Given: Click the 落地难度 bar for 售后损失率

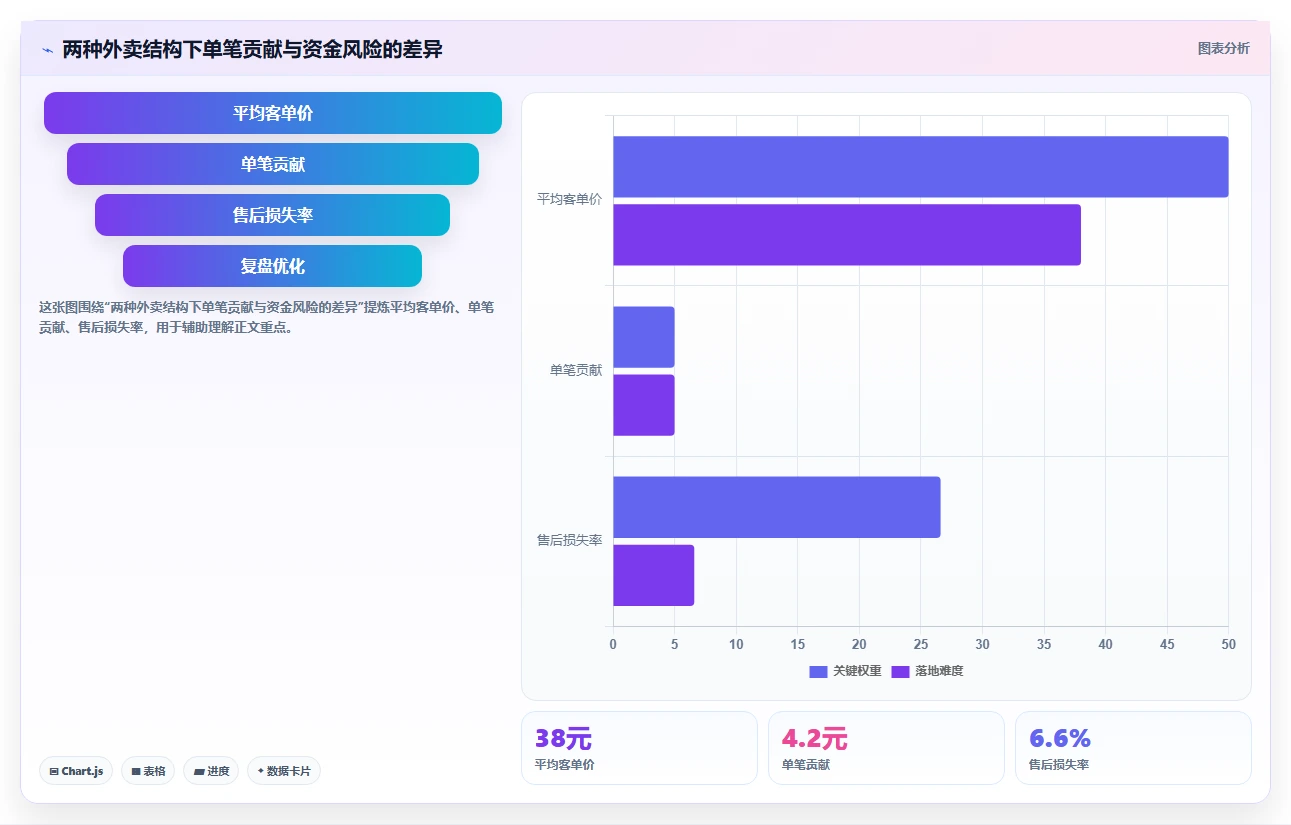Looking at the screenshot, I should point(653,575).
